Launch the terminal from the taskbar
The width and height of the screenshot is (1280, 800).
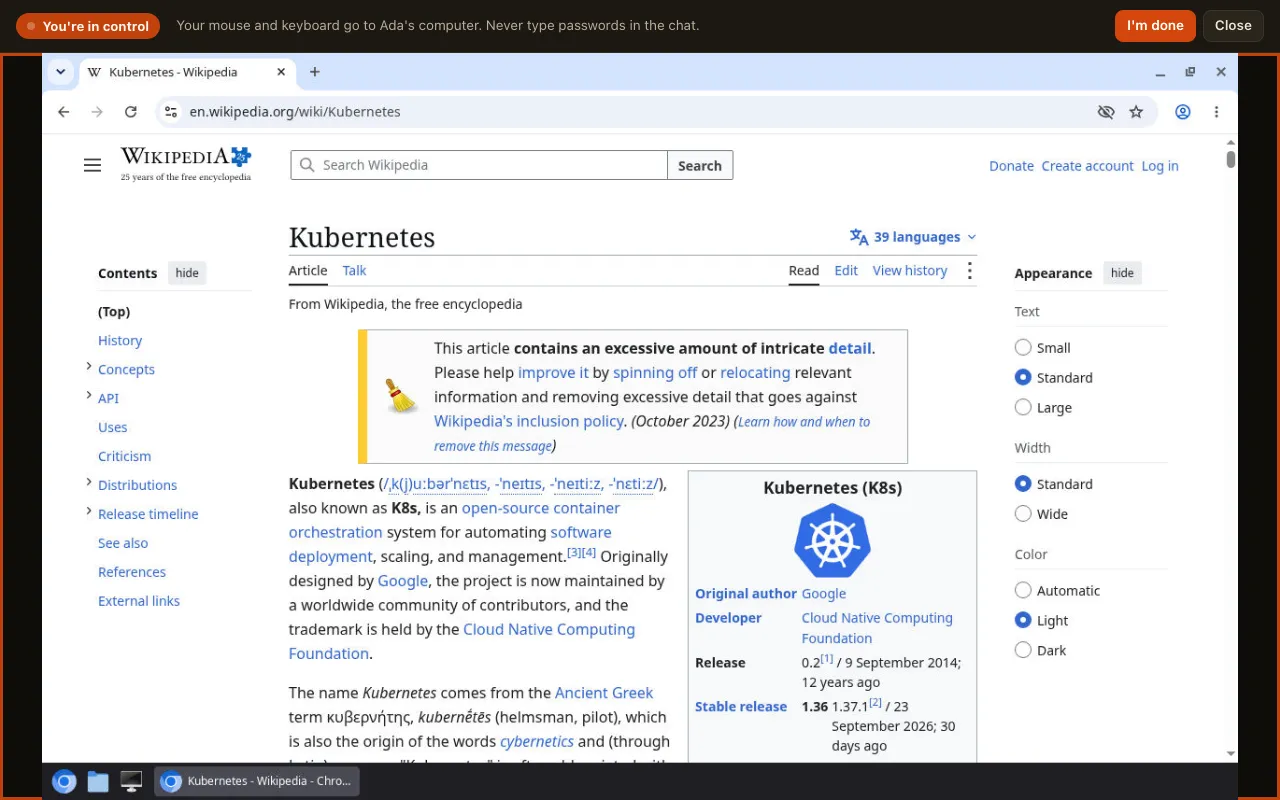(131, 782)
